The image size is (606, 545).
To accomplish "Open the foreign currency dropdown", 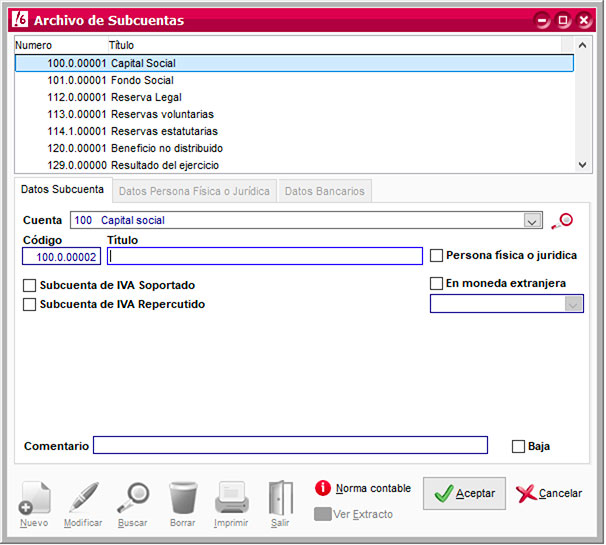I will pos(573,304).
